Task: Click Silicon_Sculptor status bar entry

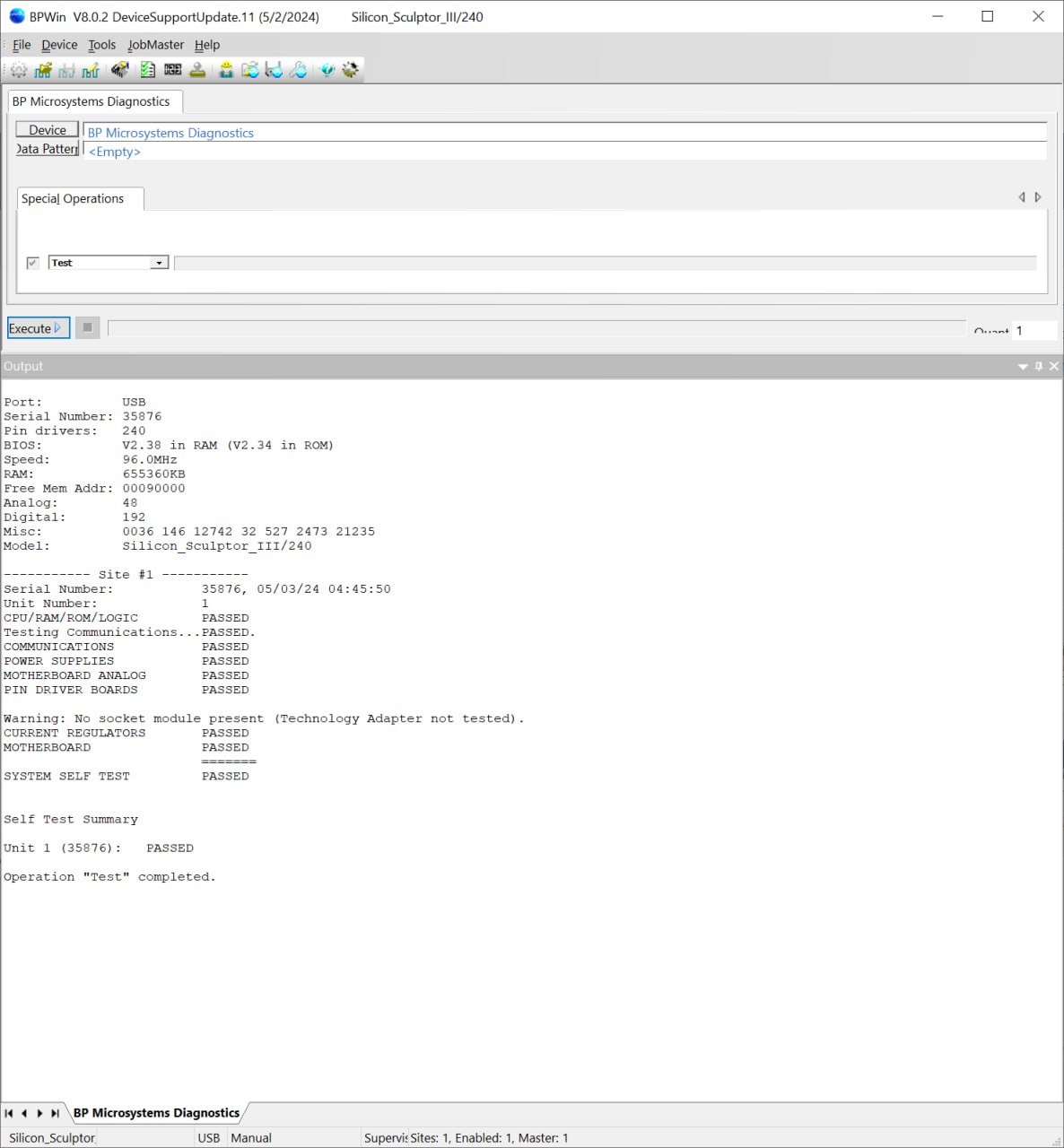Action: [52, 1137]
